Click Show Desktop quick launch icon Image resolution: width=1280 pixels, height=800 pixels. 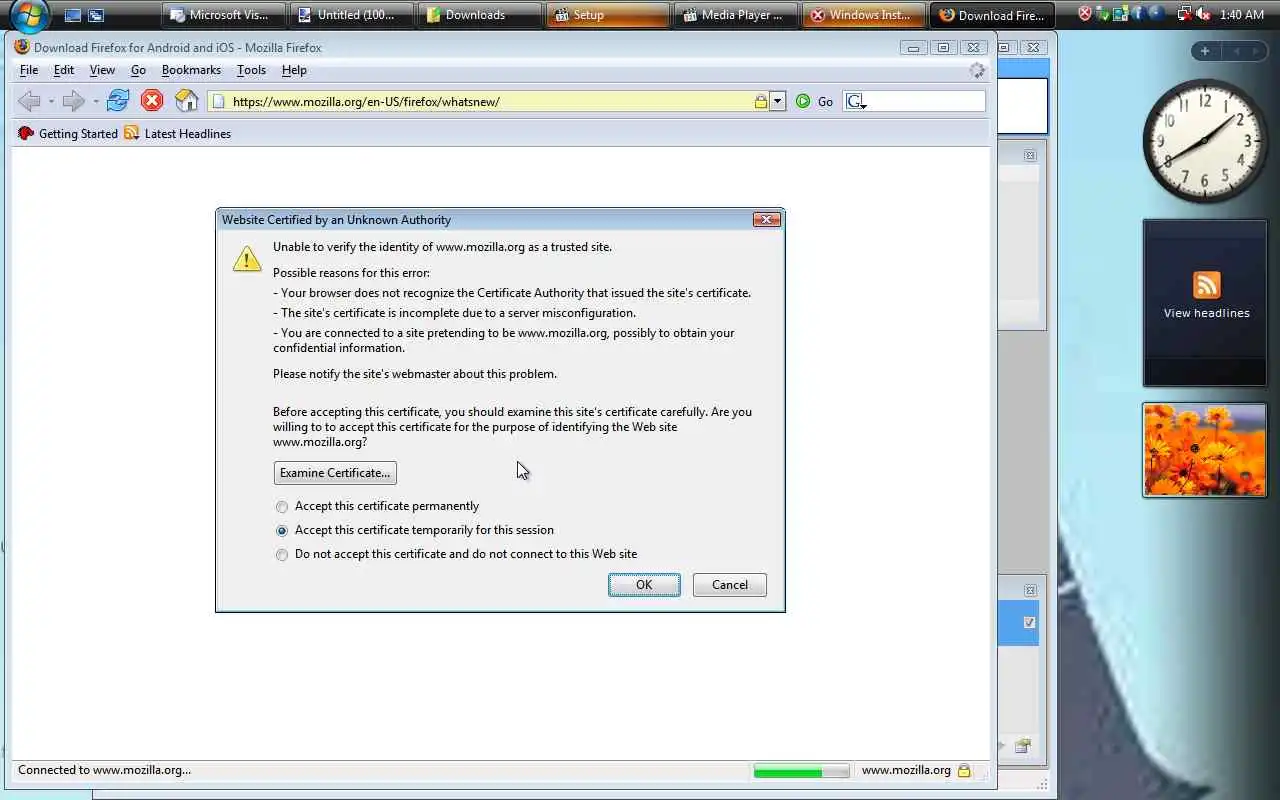(72, 15)
